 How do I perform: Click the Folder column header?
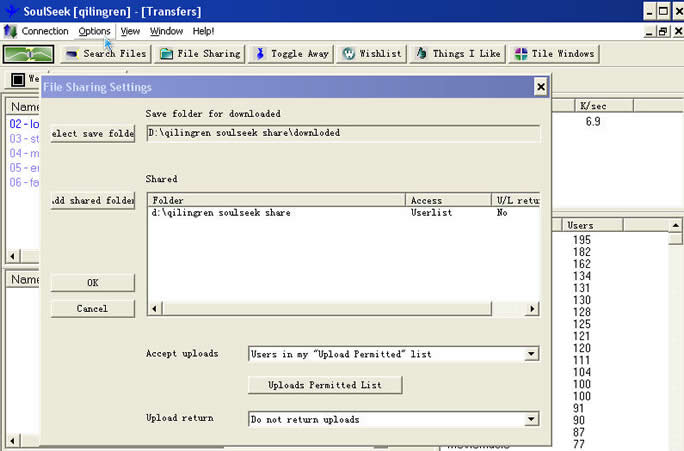tap(277, 200)
